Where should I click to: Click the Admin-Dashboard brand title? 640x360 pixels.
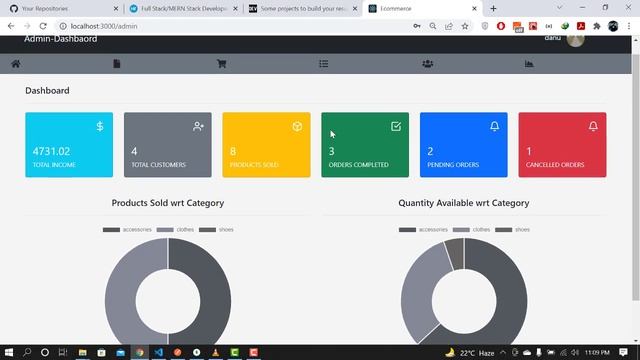click(x=60, y=39)
